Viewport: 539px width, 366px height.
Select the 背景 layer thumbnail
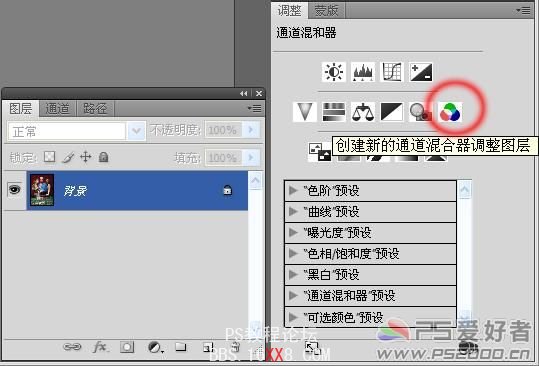[42, 190]
